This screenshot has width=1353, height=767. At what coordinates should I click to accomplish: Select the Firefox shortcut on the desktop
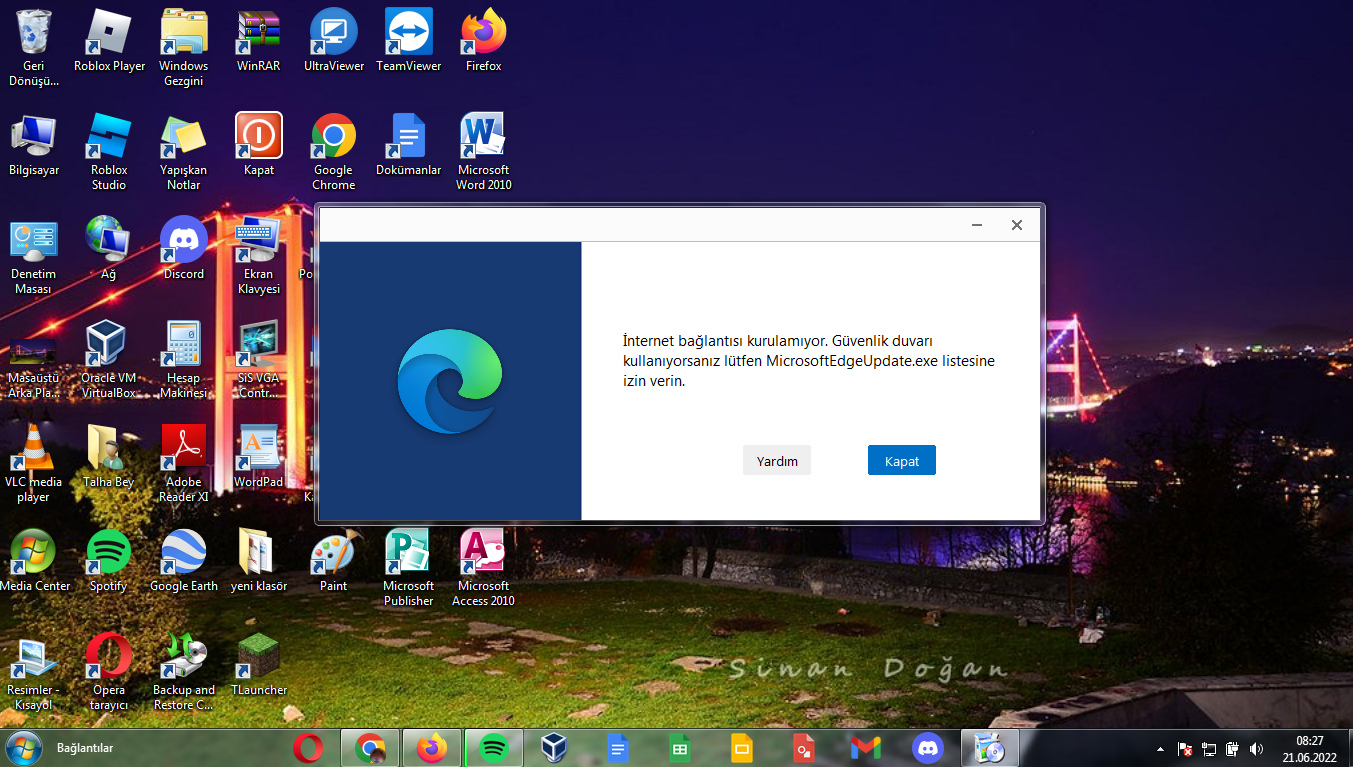pyautogui.click(x=484, y=40)
